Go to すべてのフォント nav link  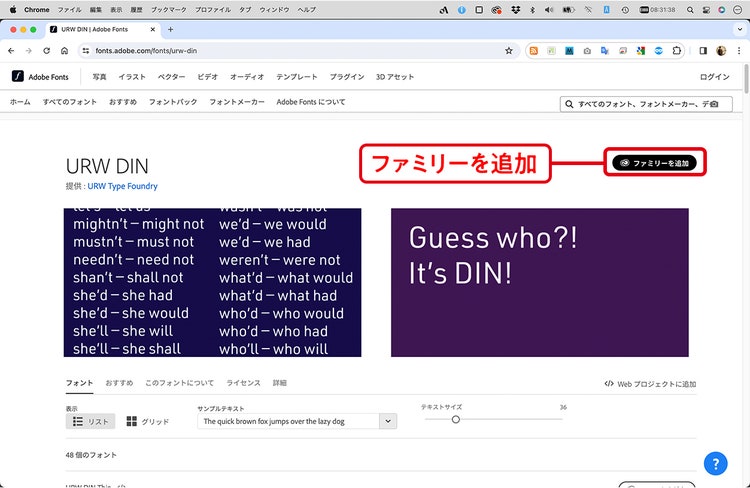coord(69,102)
